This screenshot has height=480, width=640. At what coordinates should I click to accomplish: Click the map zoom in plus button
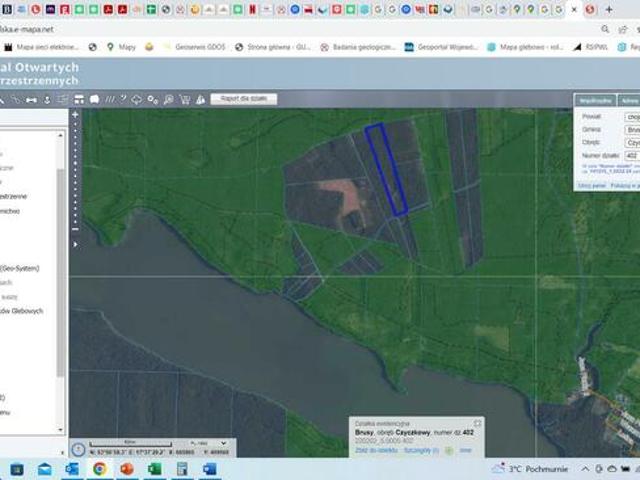(75, 115)
